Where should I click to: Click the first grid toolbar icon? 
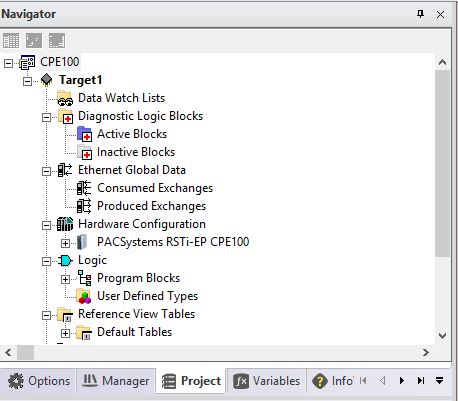tap(11, 41)
